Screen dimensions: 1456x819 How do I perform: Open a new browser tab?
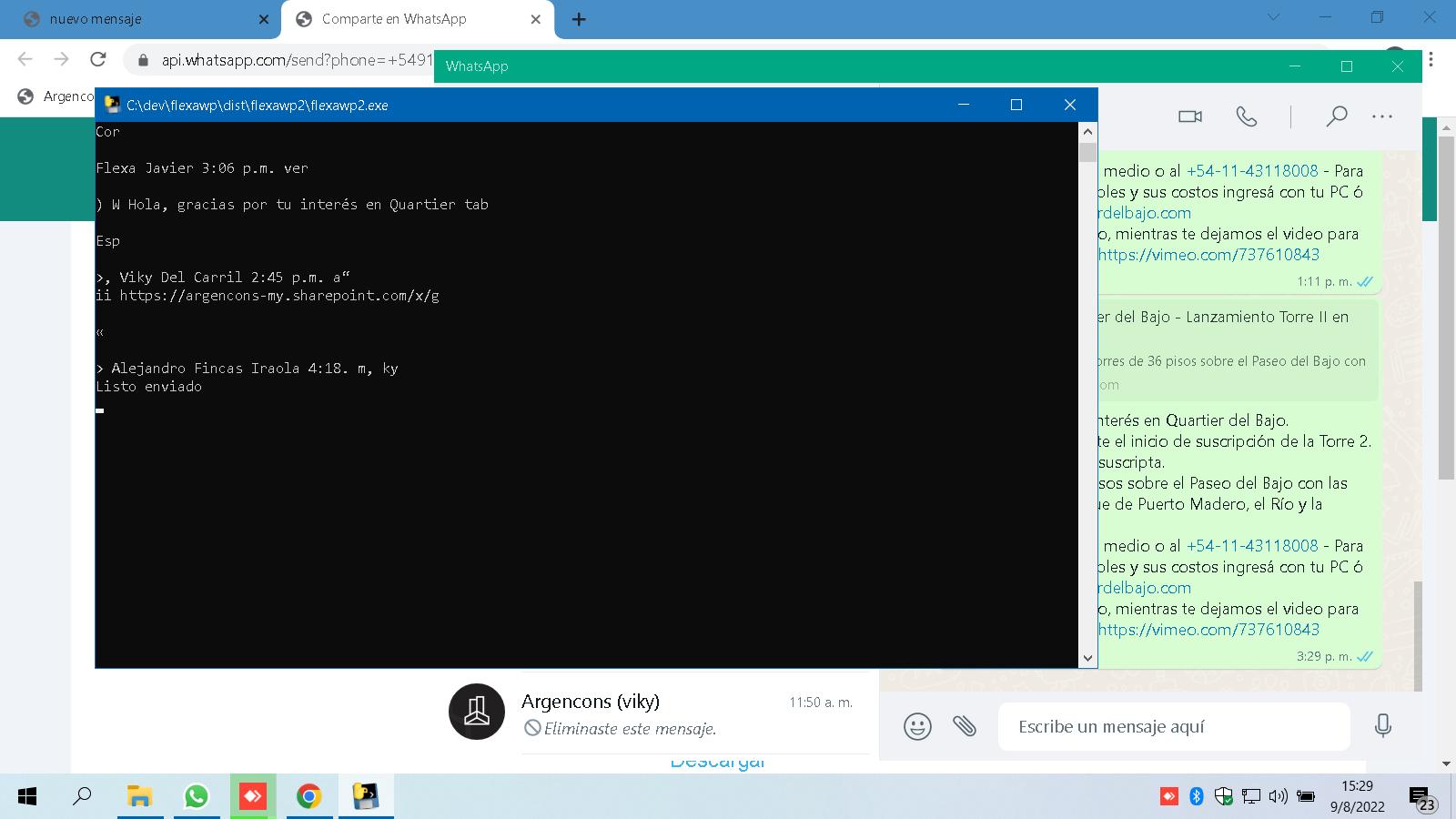[x=579, y=19]
